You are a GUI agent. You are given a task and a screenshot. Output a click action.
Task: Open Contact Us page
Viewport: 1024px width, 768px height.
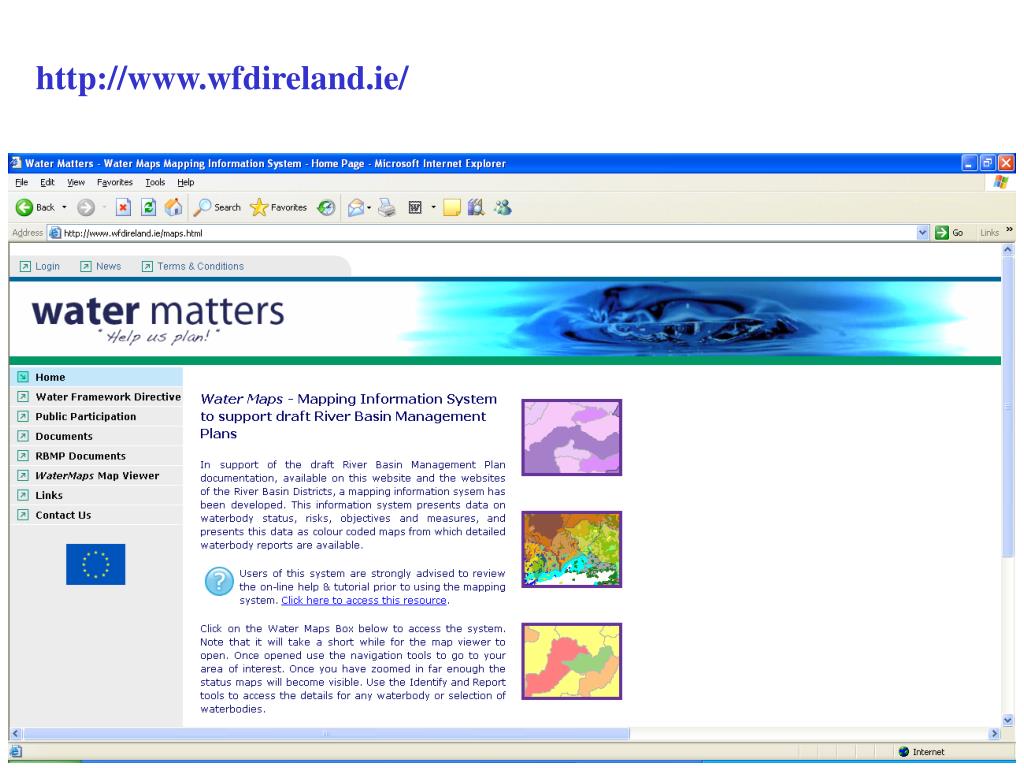point(96,515)
